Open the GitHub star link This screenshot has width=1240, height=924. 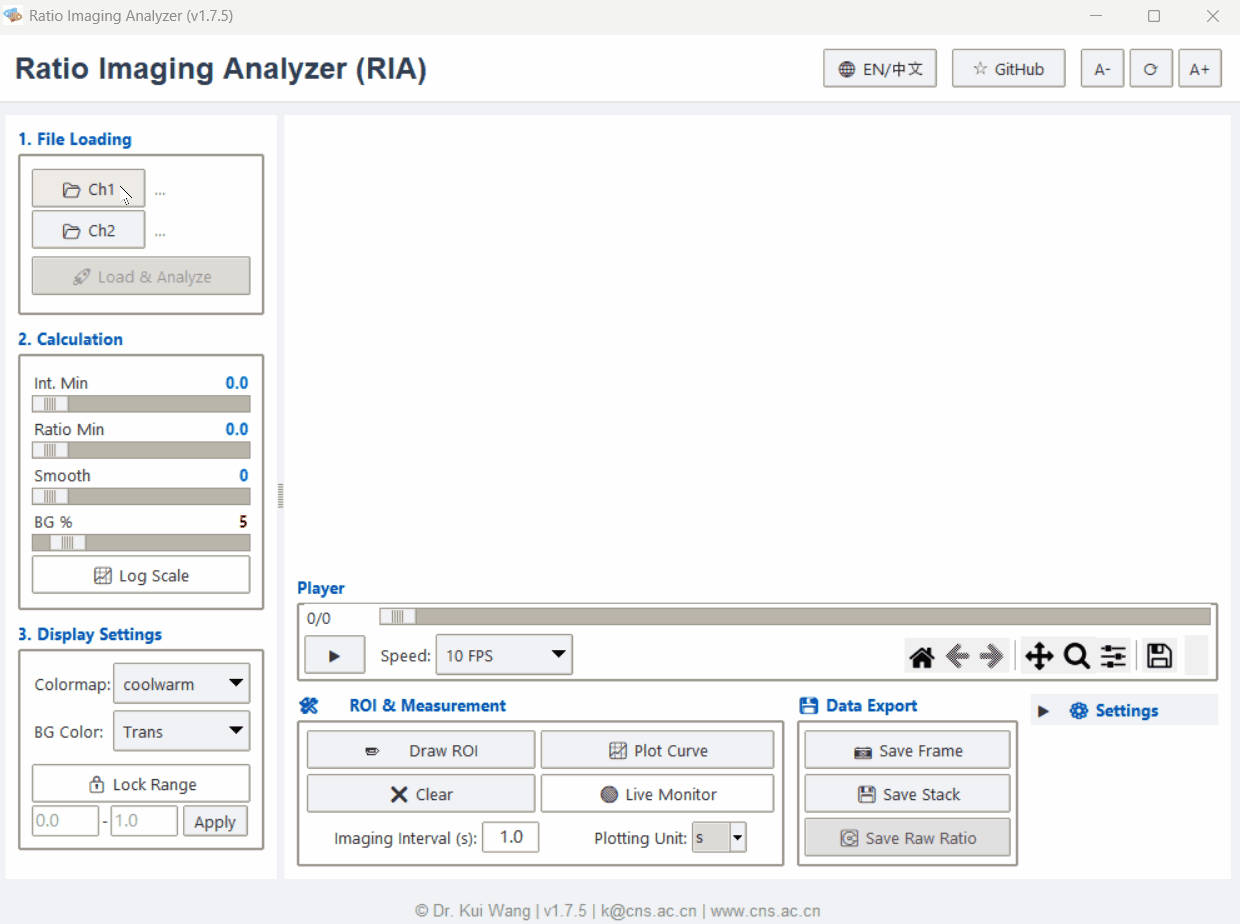click(x=1008, y=68)
